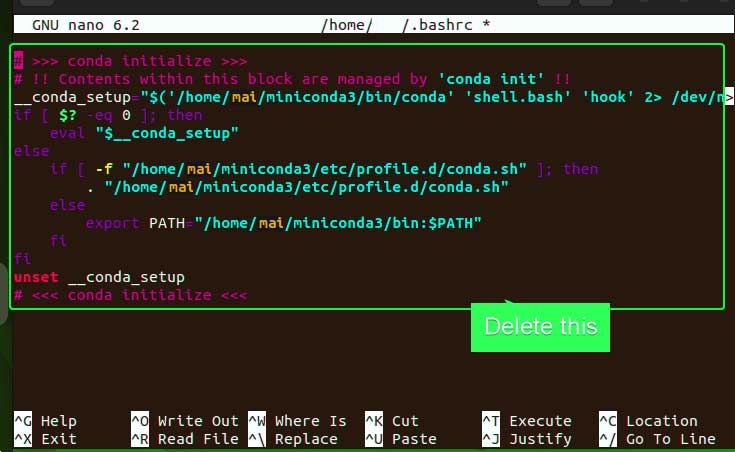Place cursor on '# >>> conda initialize >>>' line

click(130, 61)
